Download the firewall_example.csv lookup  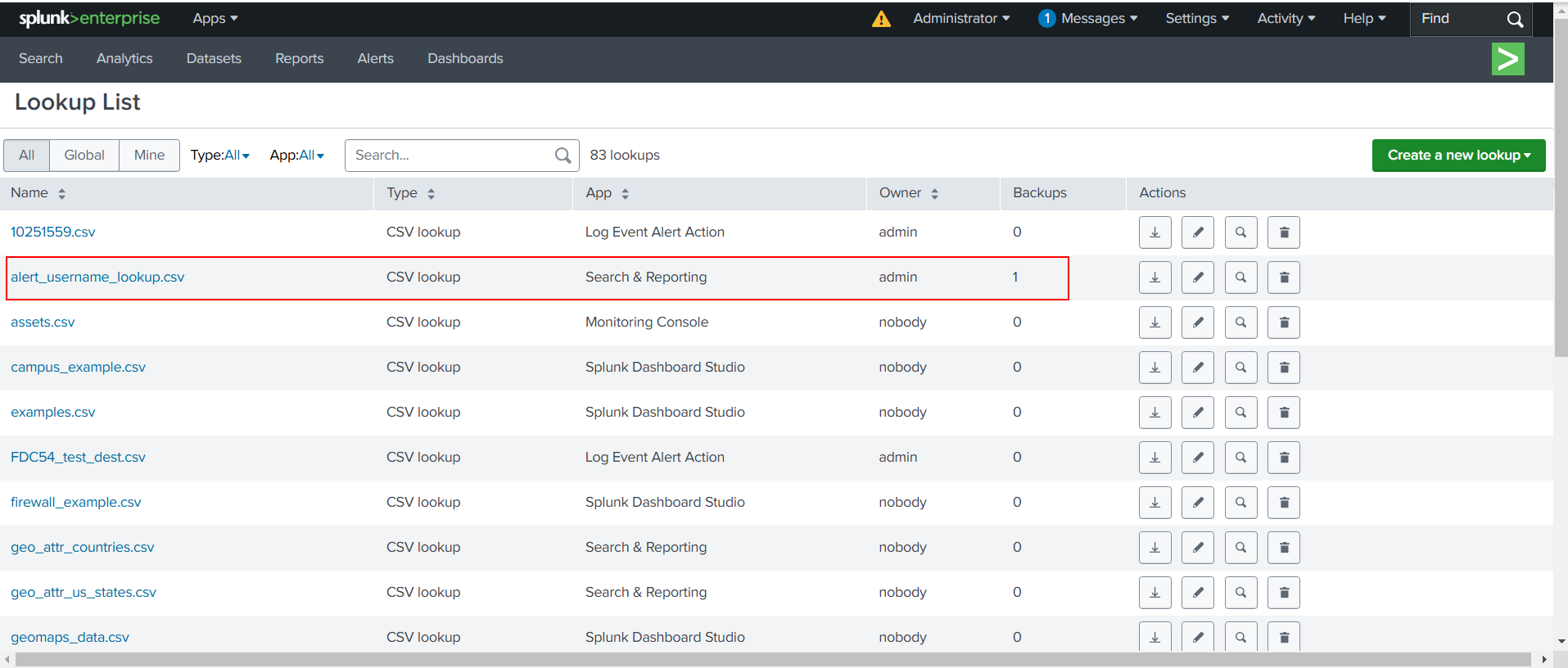tap(1155, 503)
